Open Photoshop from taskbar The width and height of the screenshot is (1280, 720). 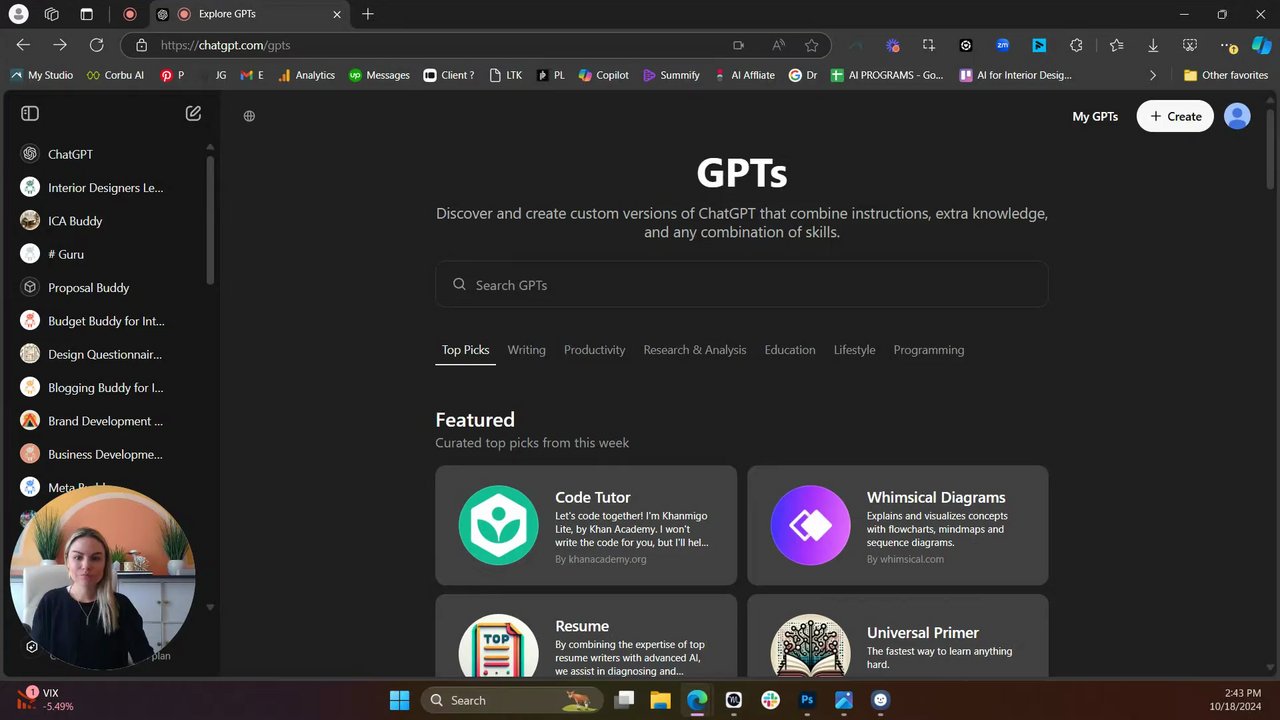[x=807, y=700]
